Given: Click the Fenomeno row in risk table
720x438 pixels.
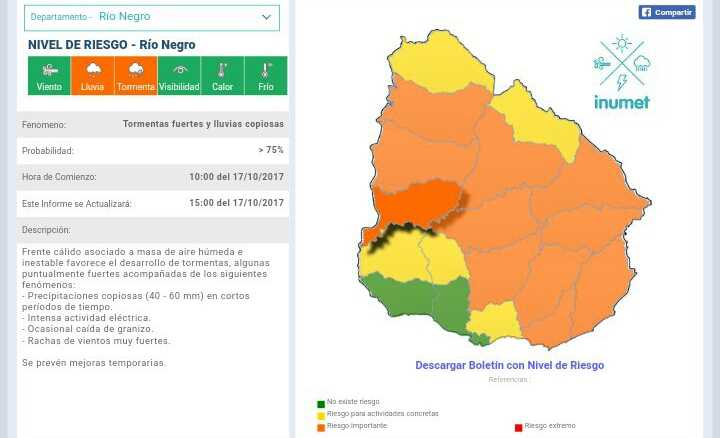Looking at the screenshot, I should (x=153, y=125).
